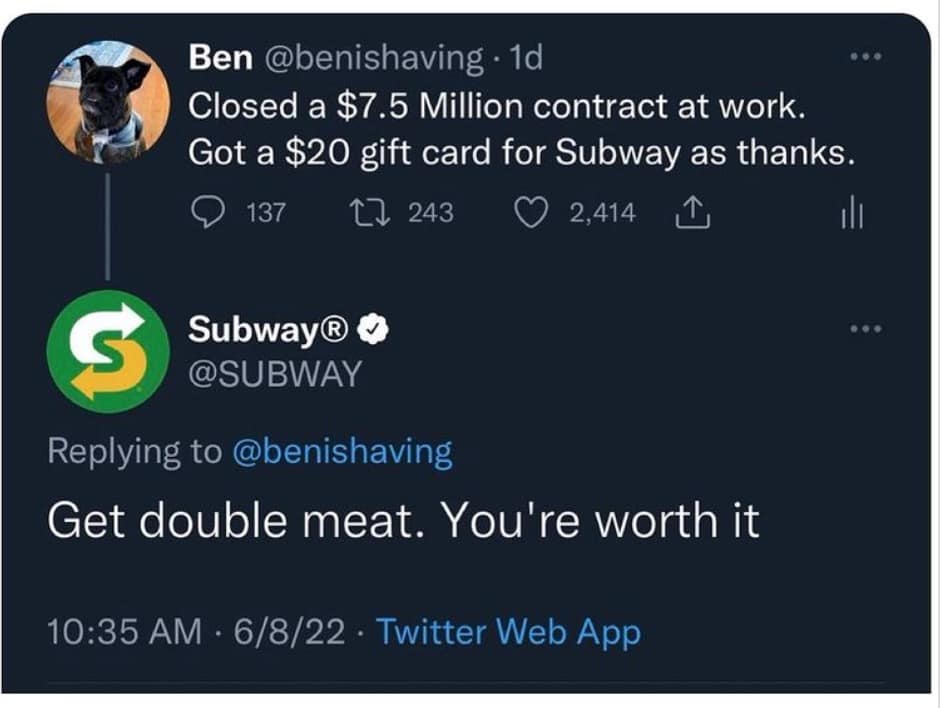The height and width of the screenshot is (708, 940).
Task: Click the Twitter Web App source link
Action: [x=508, y=632]
